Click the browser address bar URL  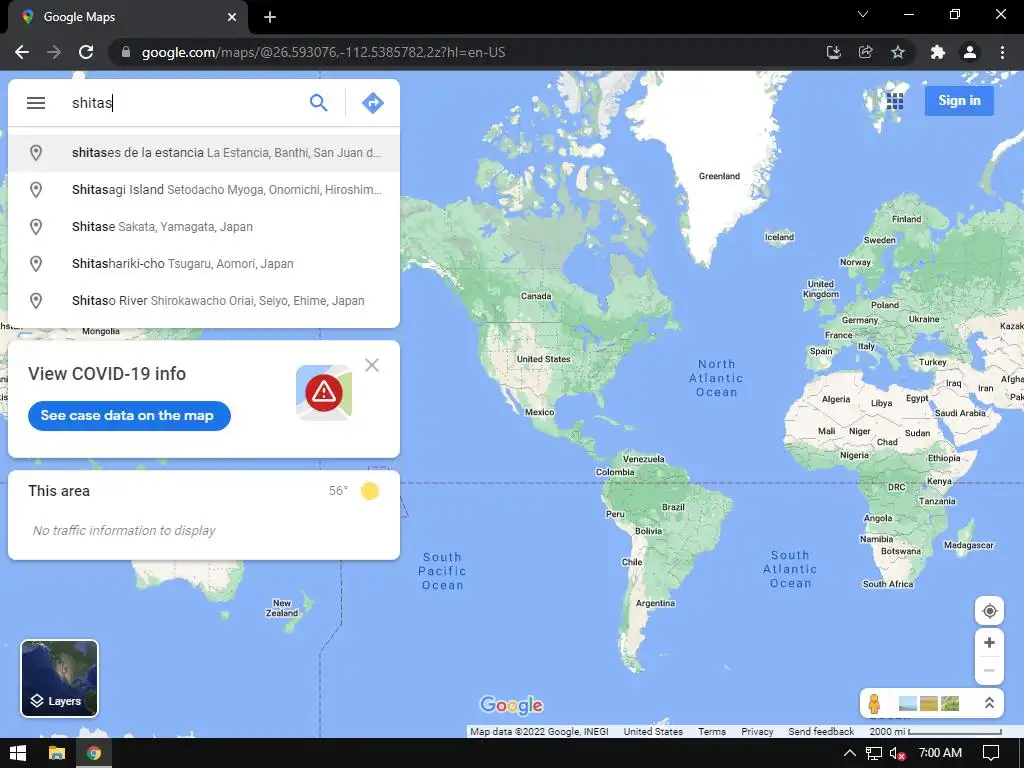(323, 52)
